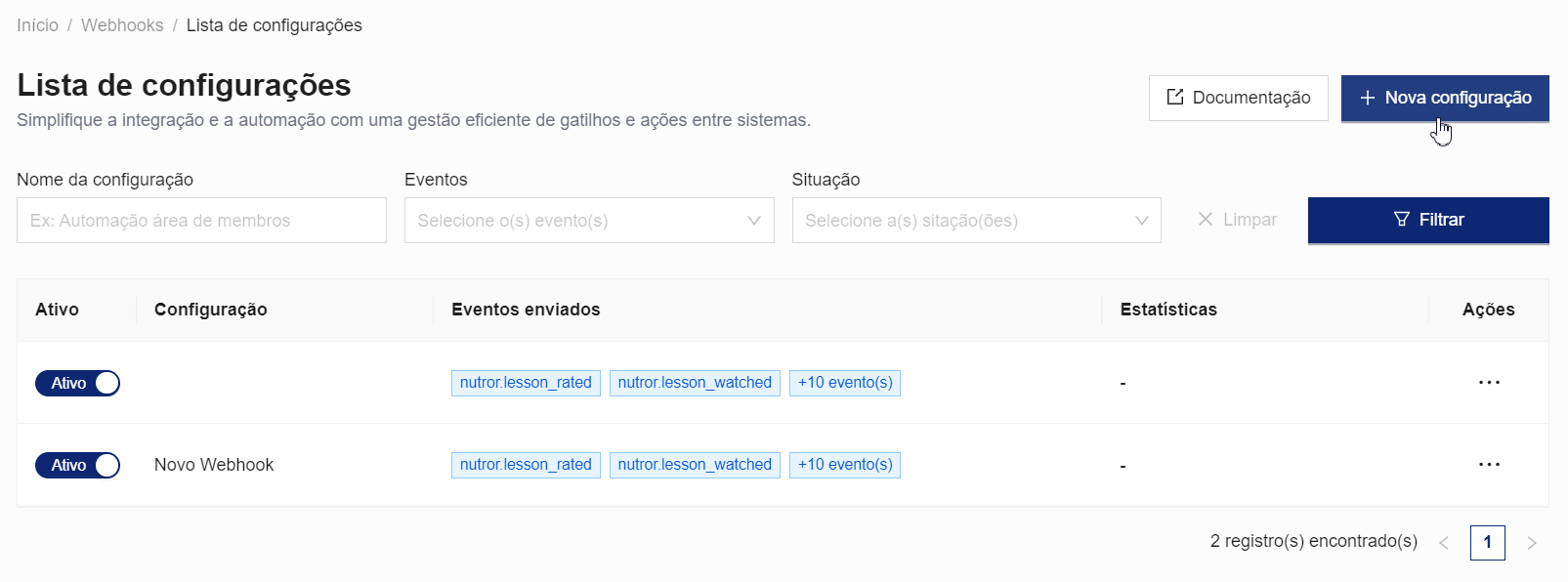This screenshot has height=582, width=1568.
Task: Click the Nova configuração button
Action: [1444, 98]
